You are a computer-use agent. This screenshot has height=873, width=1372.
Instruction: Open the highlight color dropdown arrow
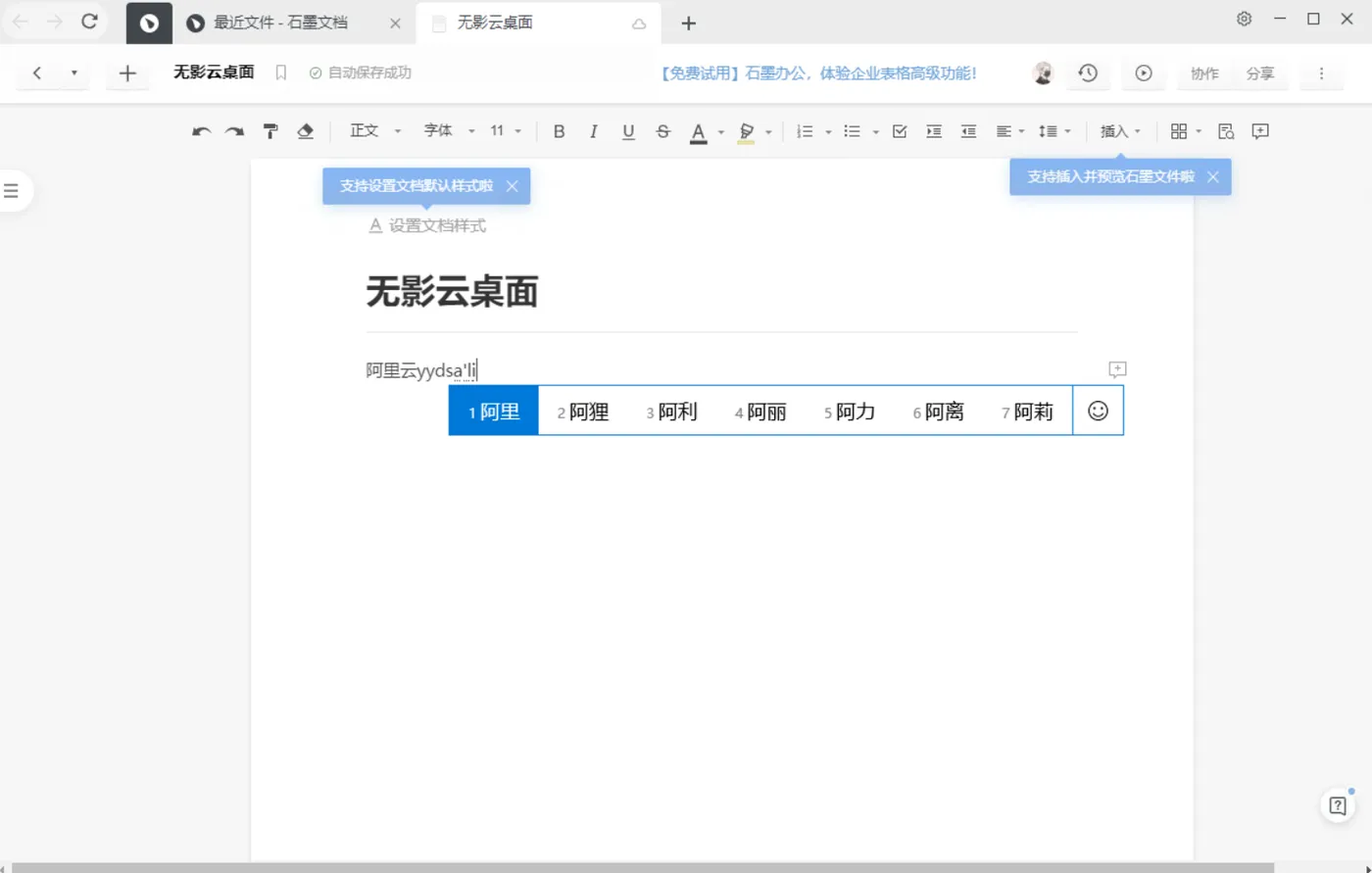point(768,132)
